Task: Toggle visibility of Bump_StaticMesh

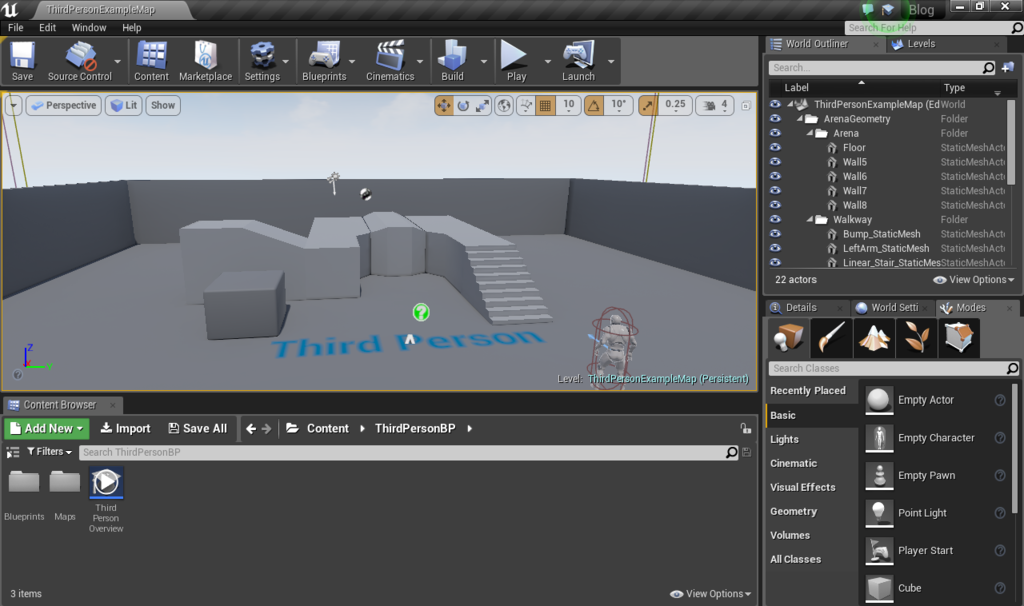Action: pos(775,234)
